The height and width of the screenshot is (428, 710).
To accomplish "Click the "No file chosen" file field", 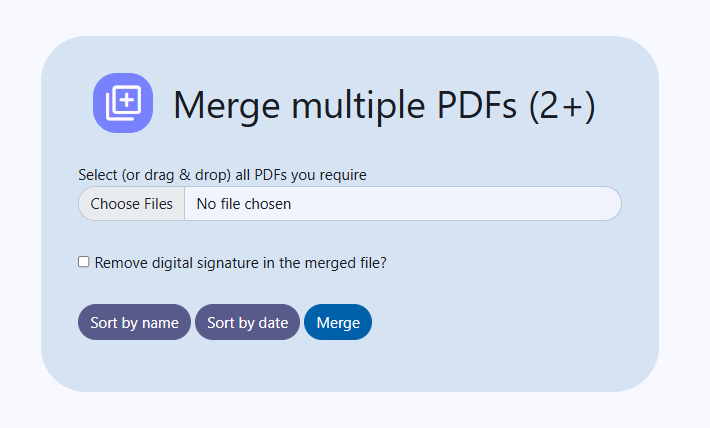I will [x=244, y=204].
